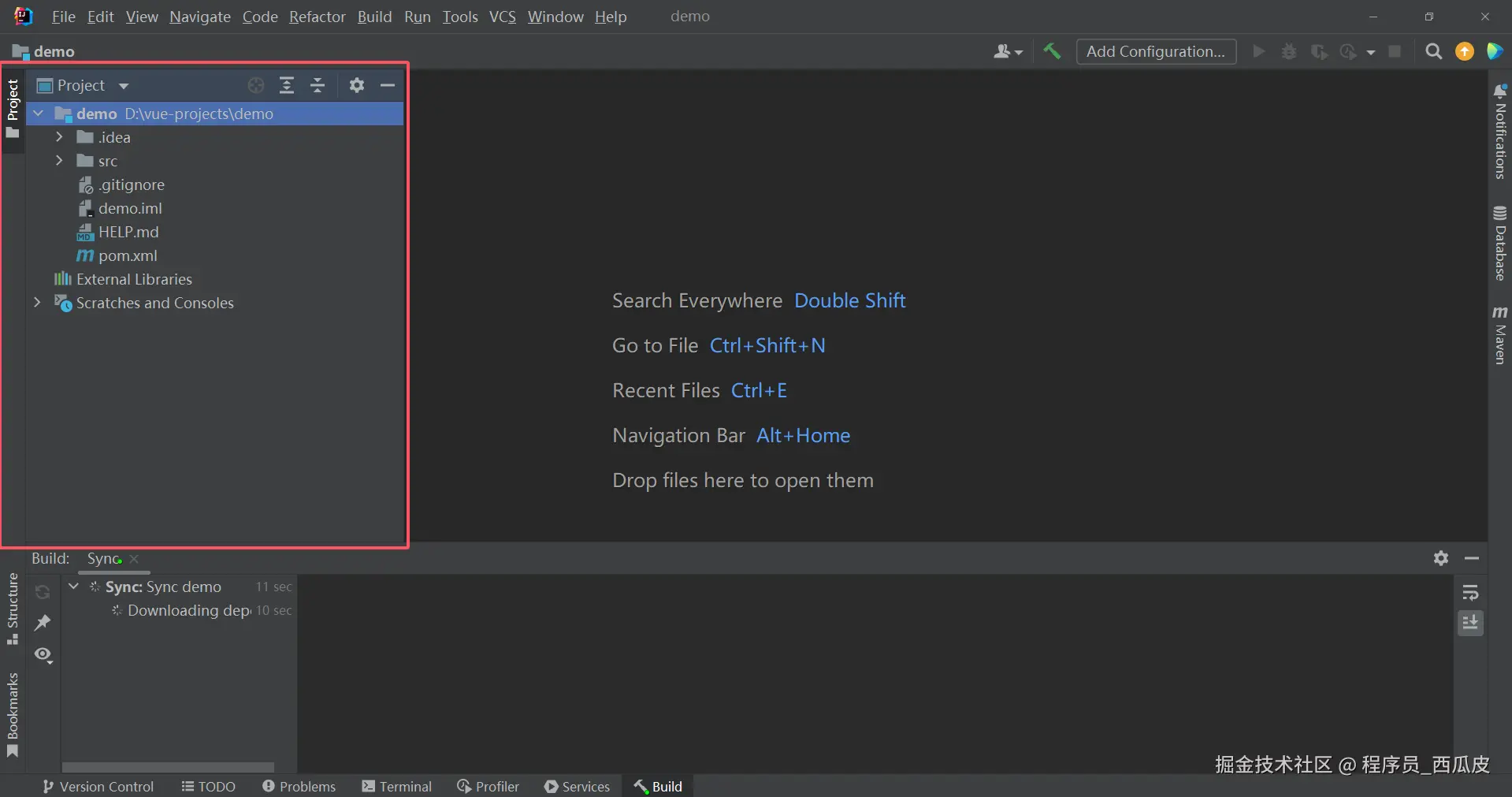Open Project panel settings gear
Viewport: 1512px width, 797px height.
(x=357, y=85)
